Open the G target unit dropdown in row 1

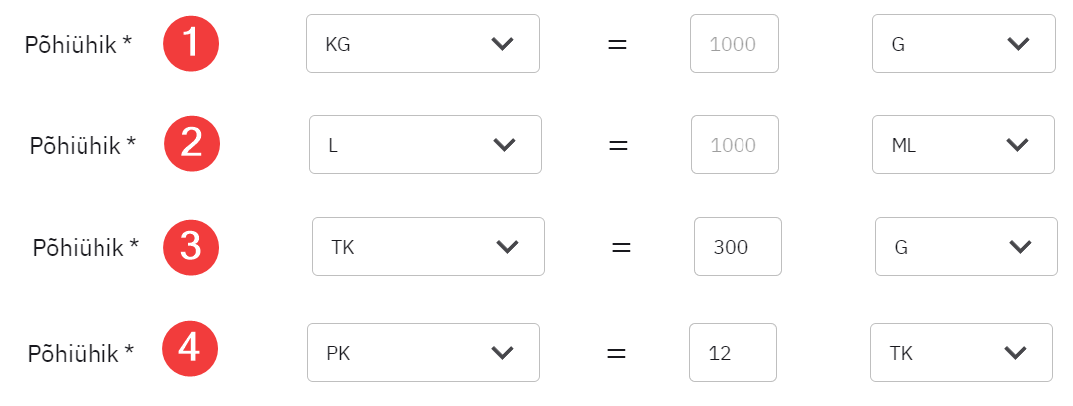[x=963, y=43]
